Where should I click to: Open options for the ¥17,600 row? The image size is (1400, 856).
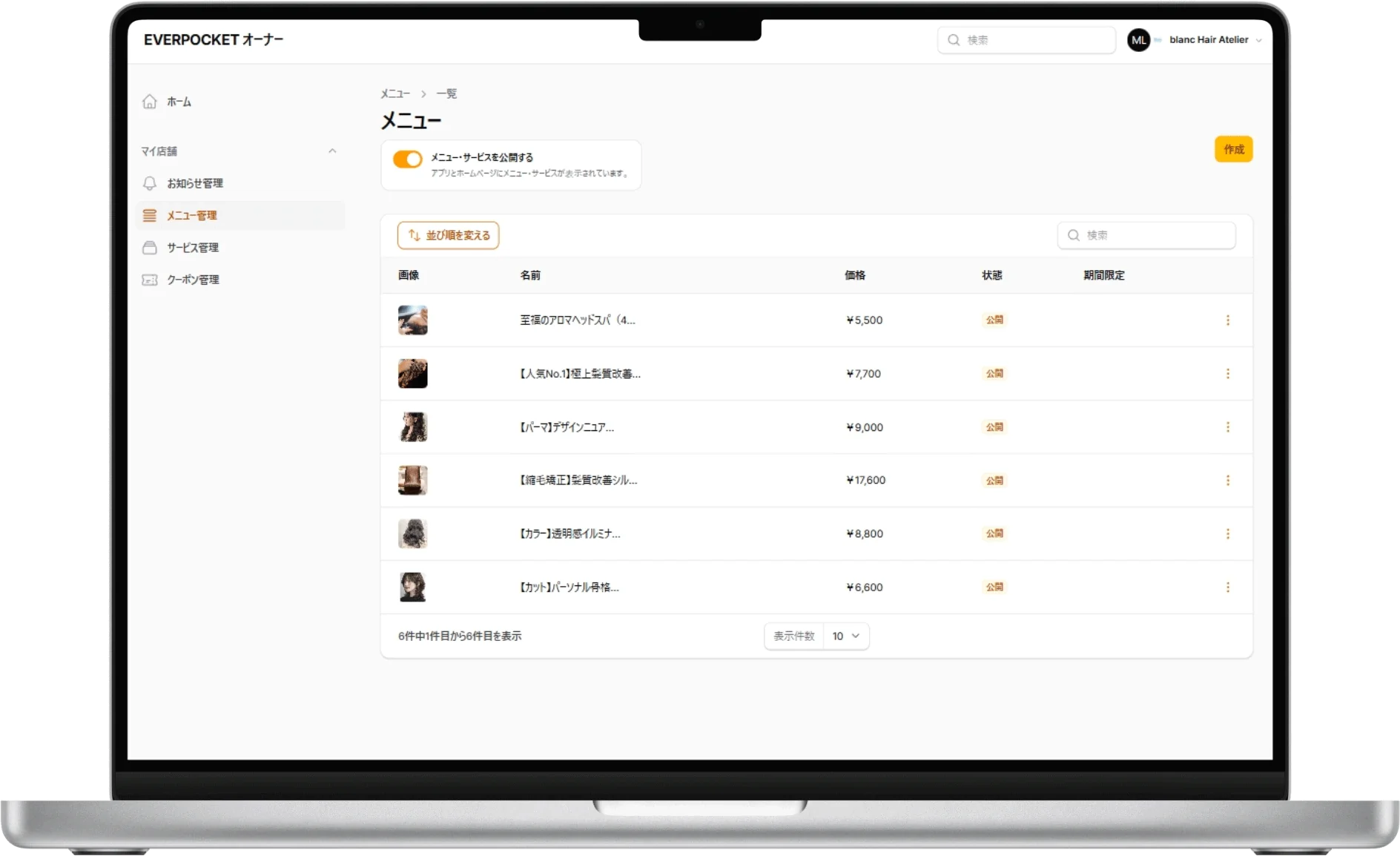[x=1228, y=481]
